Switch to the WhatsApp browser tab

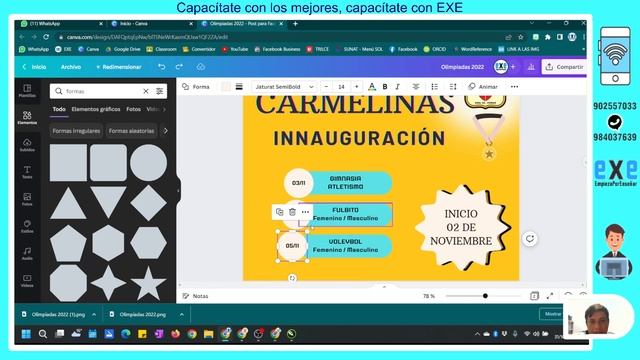[61, 24]
